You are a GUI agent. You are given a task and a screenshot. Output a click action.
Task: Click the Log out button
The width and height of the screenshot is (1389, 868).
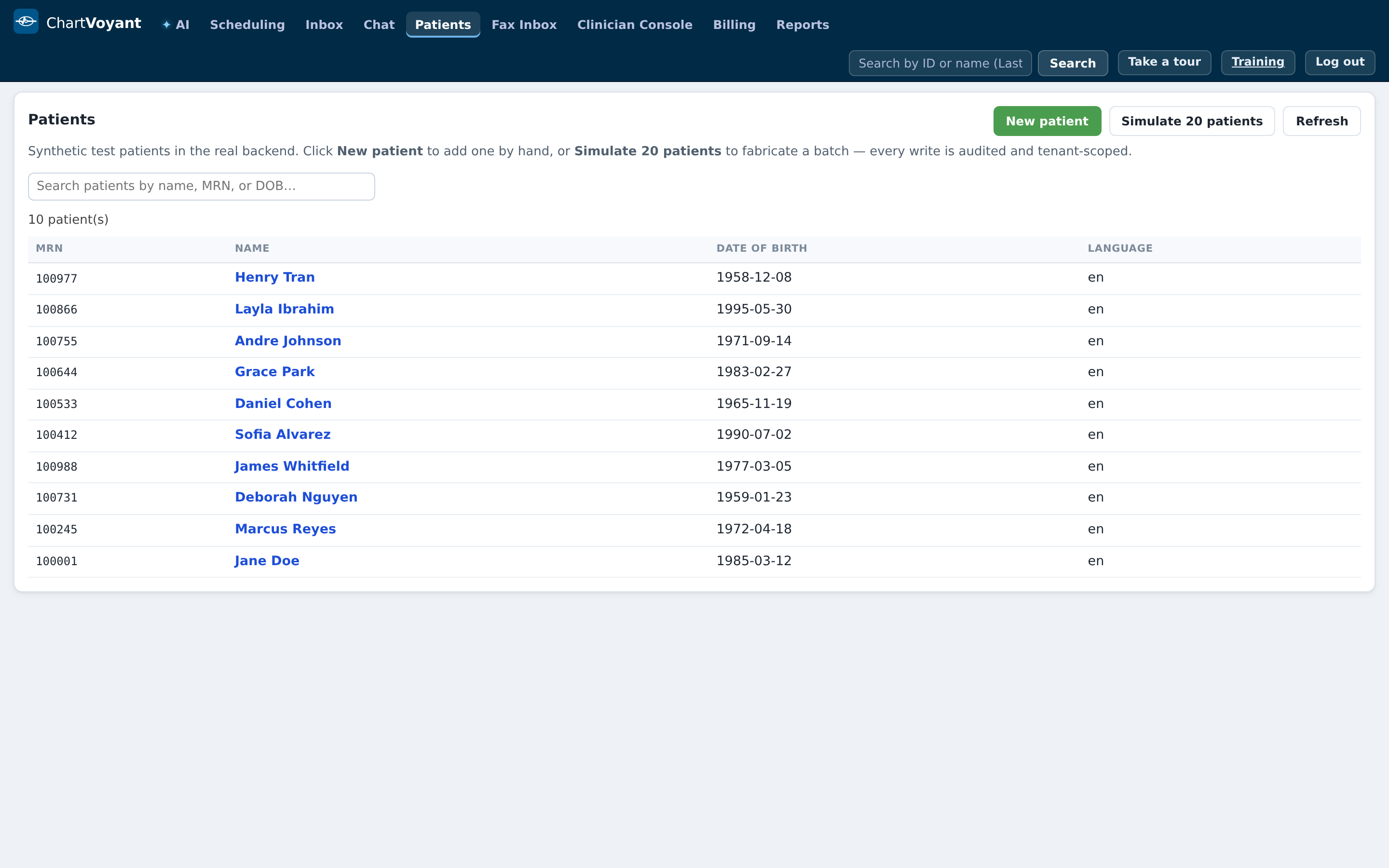tap(1340, 62)
